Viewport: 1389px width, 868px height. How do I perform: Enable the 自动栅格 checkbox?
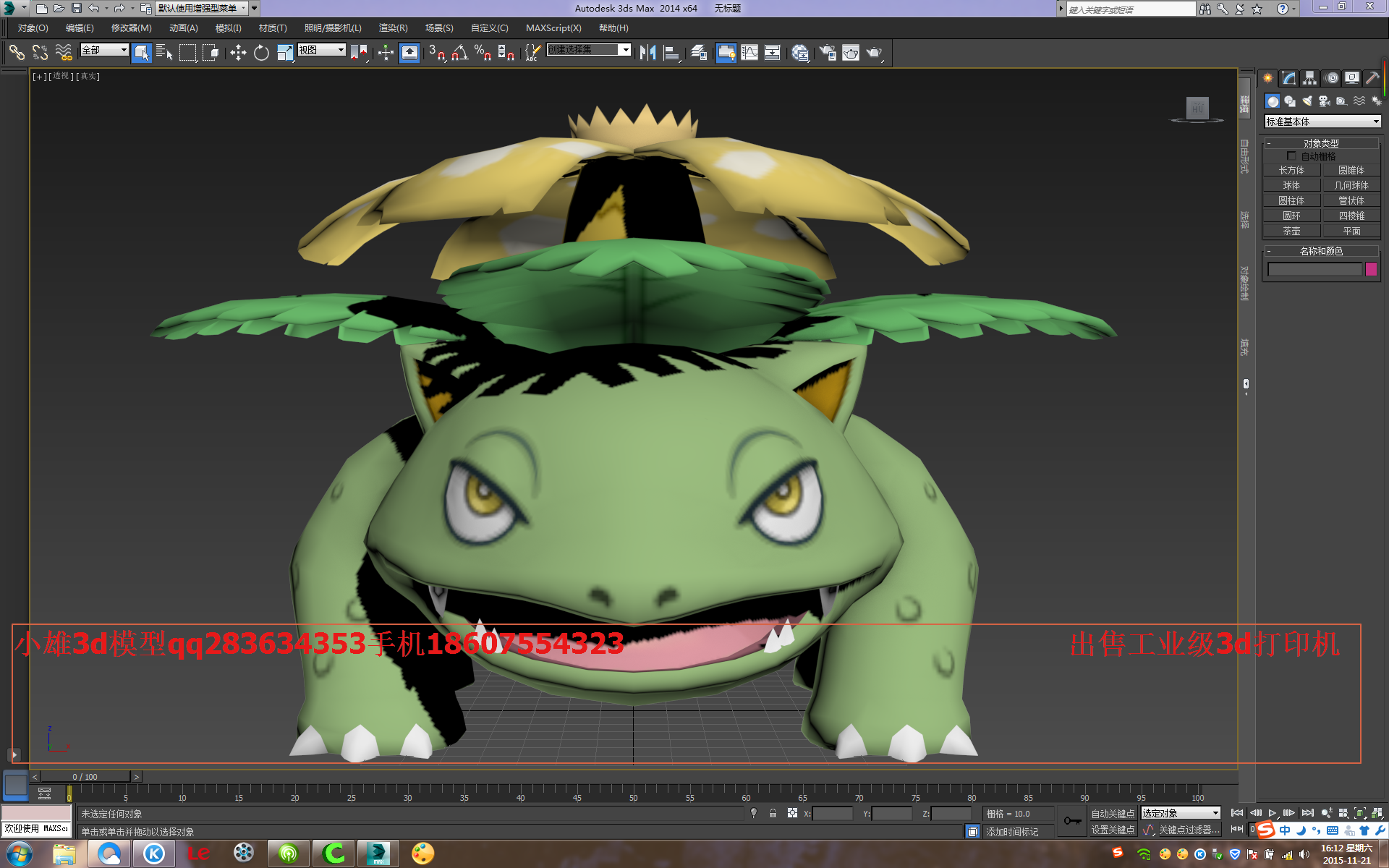pyautogui.click(x=1291, y=156)
